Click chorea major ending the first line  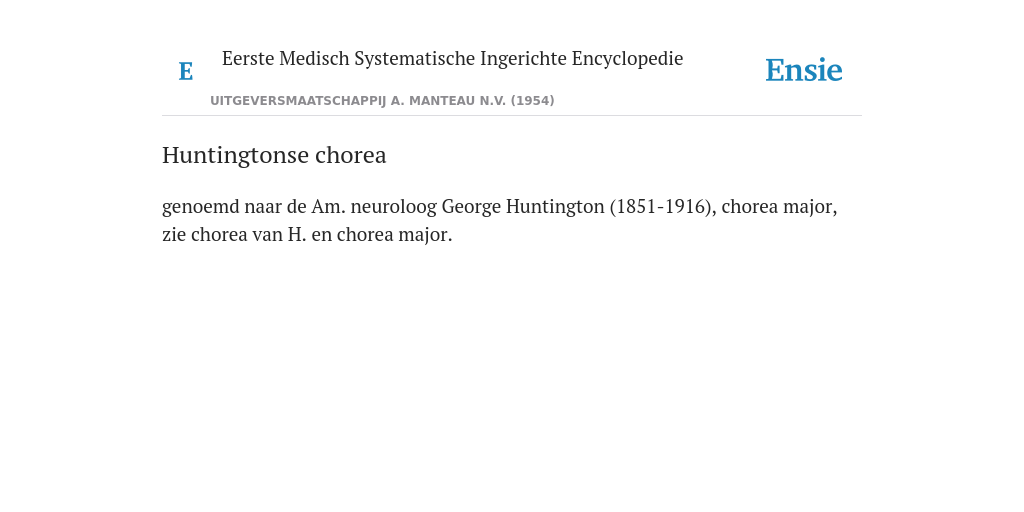point(779,206)
